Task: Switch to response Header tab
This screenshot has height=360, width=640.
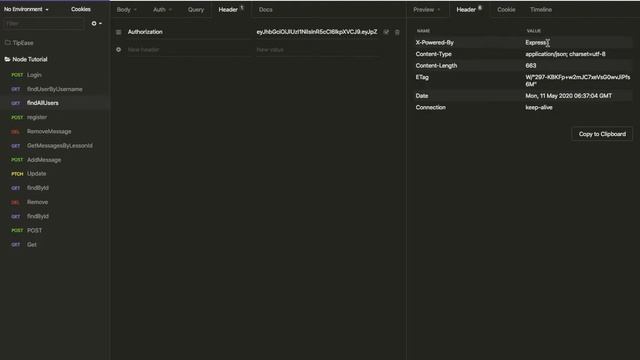Action: click(x=469, y=9)
